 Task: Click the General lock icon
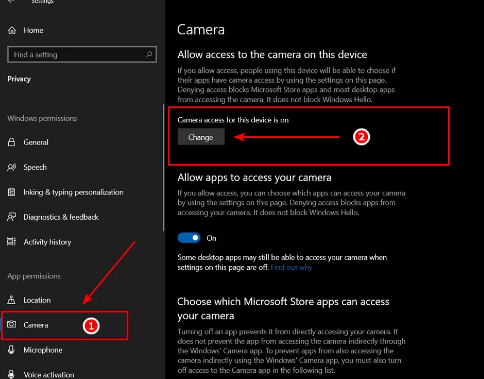[12, 142]
